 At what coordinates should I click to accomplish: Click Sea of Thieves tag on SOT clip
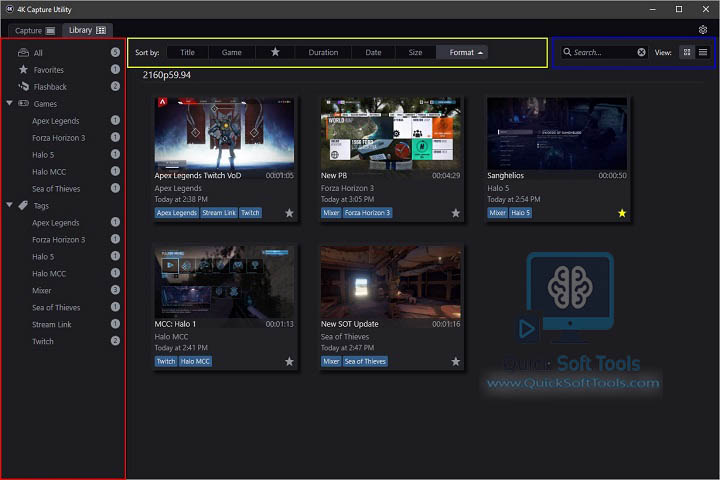[x=365, y=361]
